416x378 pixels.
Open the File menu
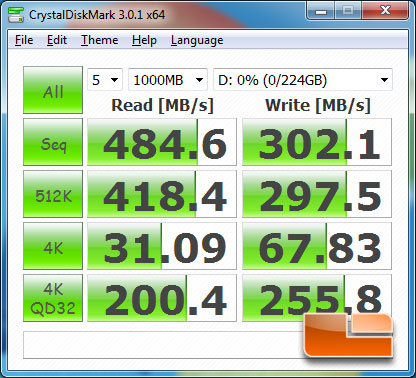(x=24, y=40)
